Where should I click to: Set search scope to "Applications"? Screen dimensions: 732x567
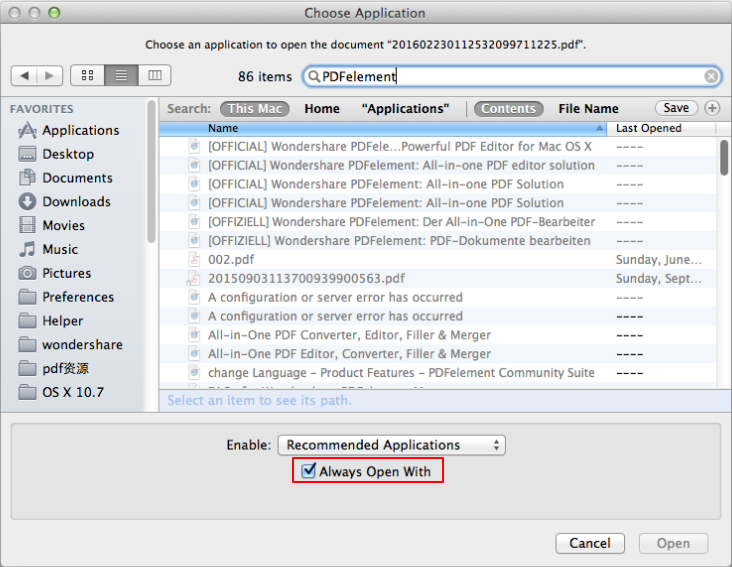(405, 108)
